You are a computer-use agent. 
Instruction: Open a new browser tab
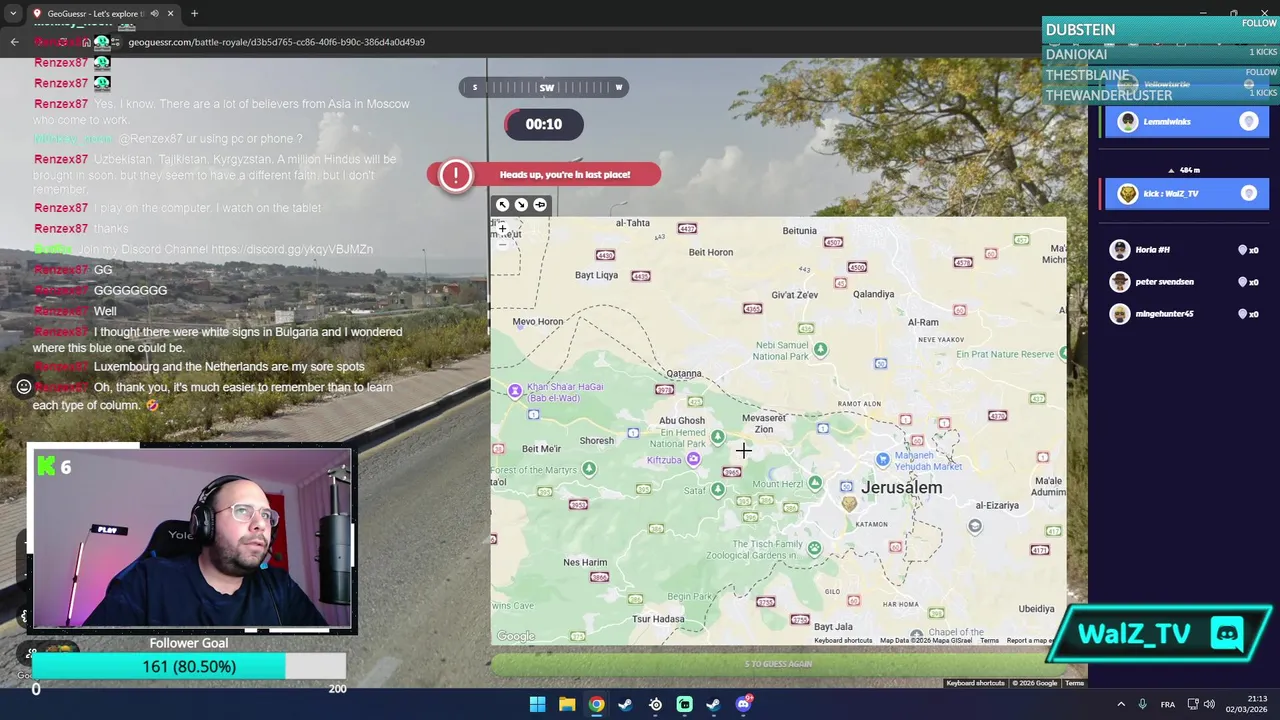pos(194,14)
